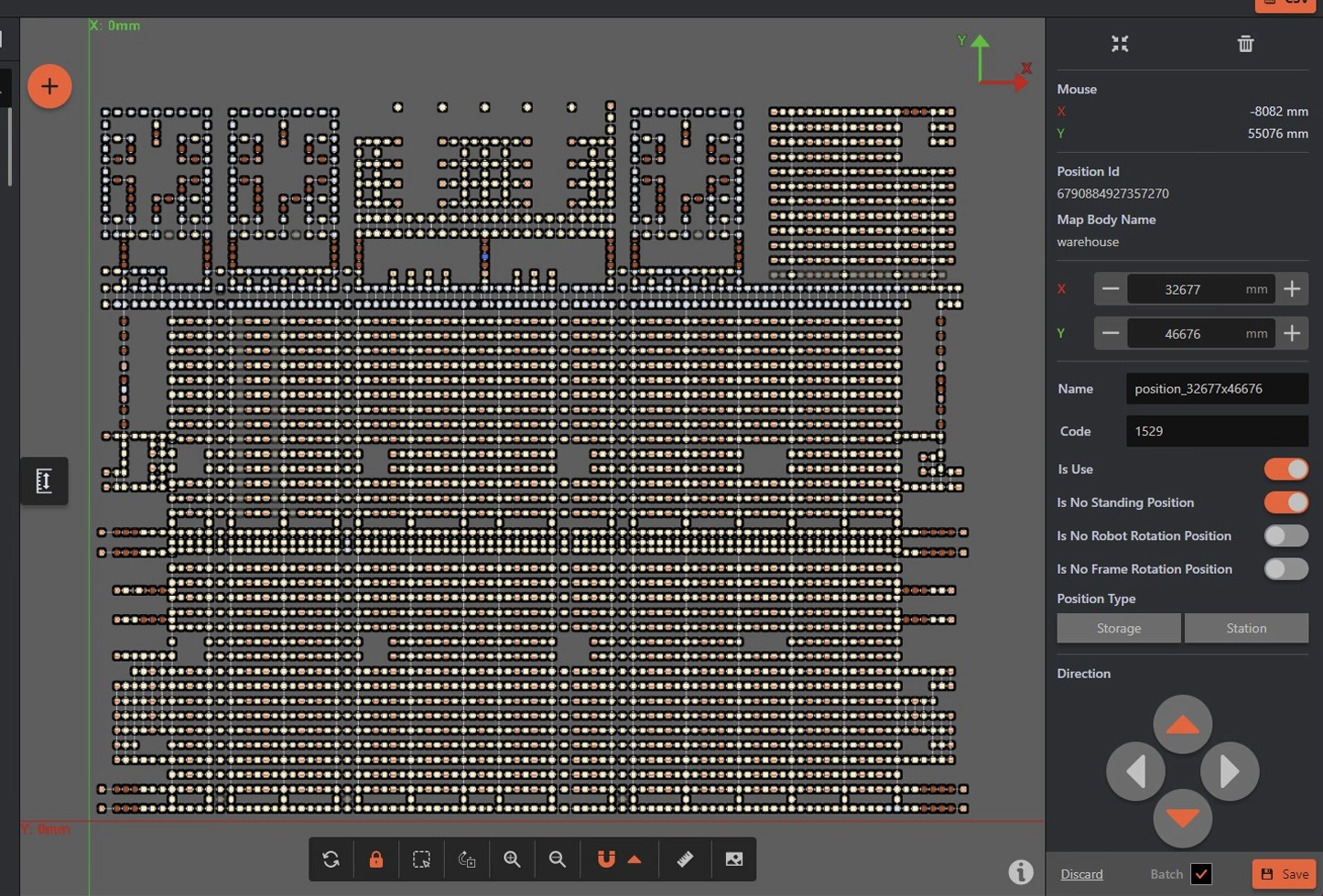Screen dimensions: 1323x896
Task: Select Storage position type
Action: (x=1118, y=628)
